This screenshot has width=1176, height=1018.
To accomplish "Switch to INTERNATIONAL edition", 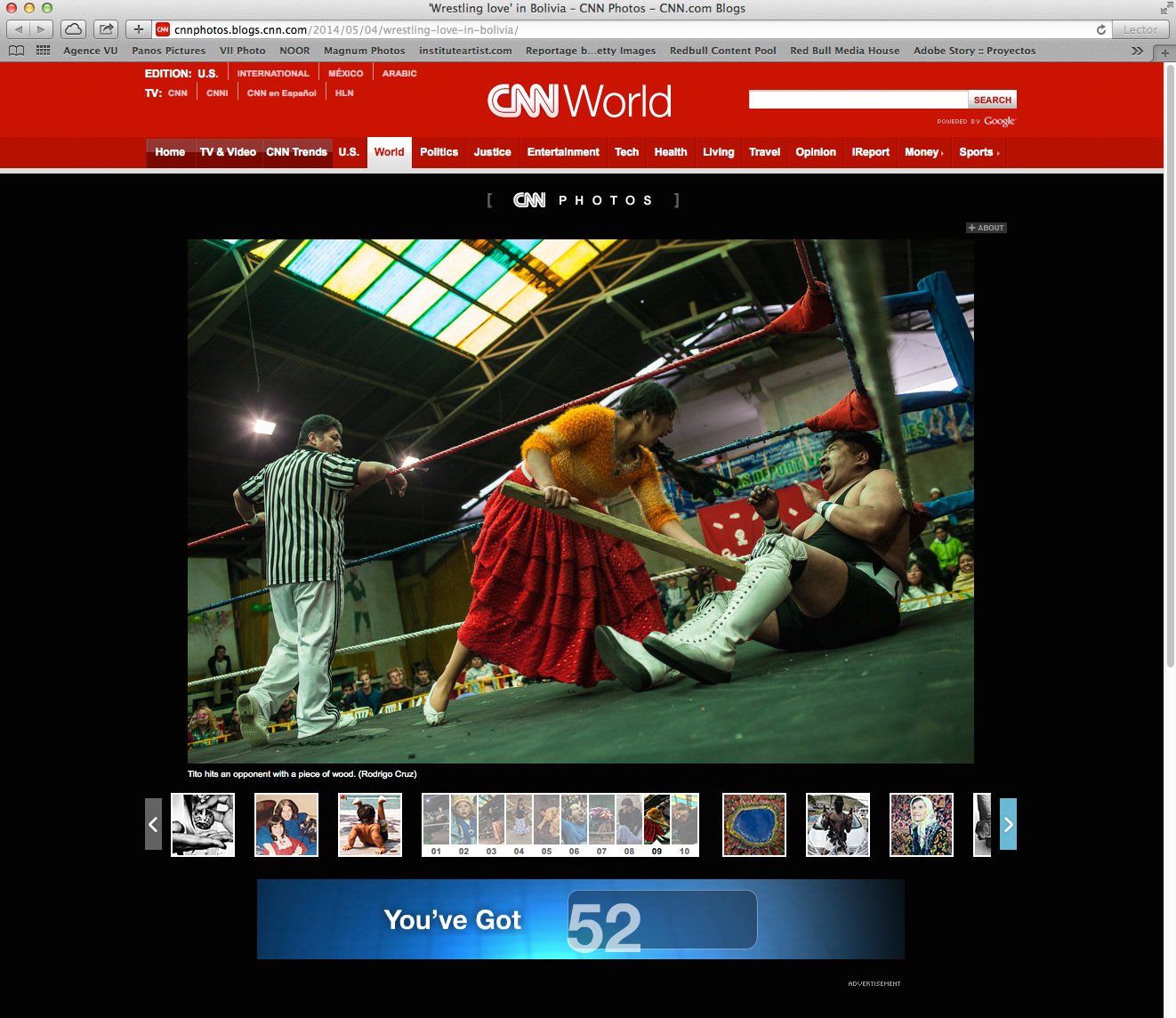I will 273,74.
